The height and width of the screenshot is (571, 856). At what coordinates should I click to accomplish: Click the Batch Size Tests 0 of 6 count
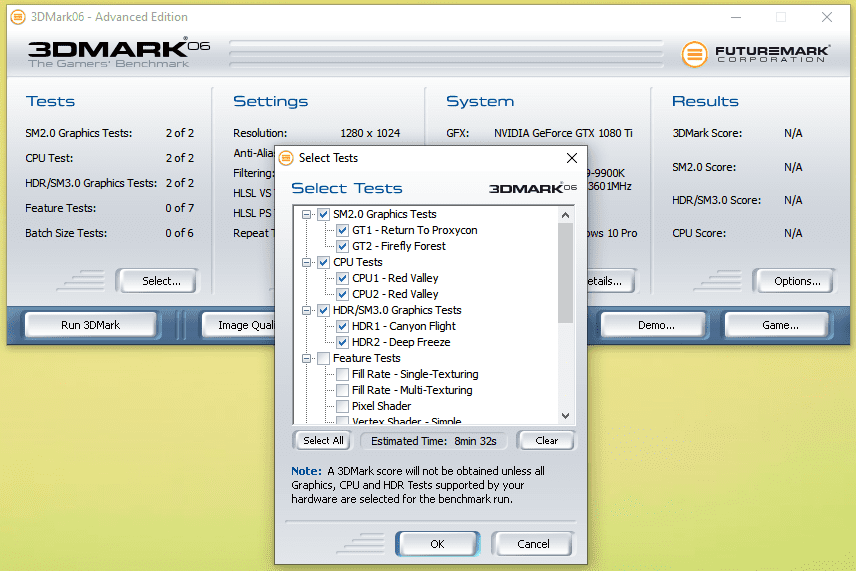tap(180, 233)
